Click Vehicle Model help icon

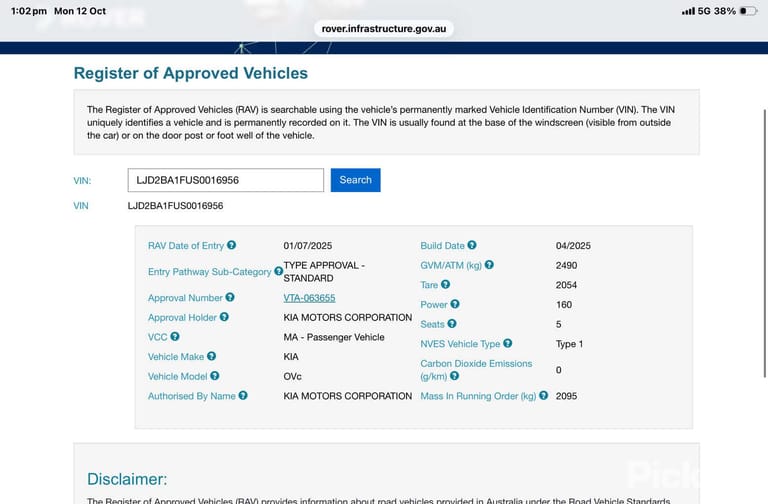[215, 376]
